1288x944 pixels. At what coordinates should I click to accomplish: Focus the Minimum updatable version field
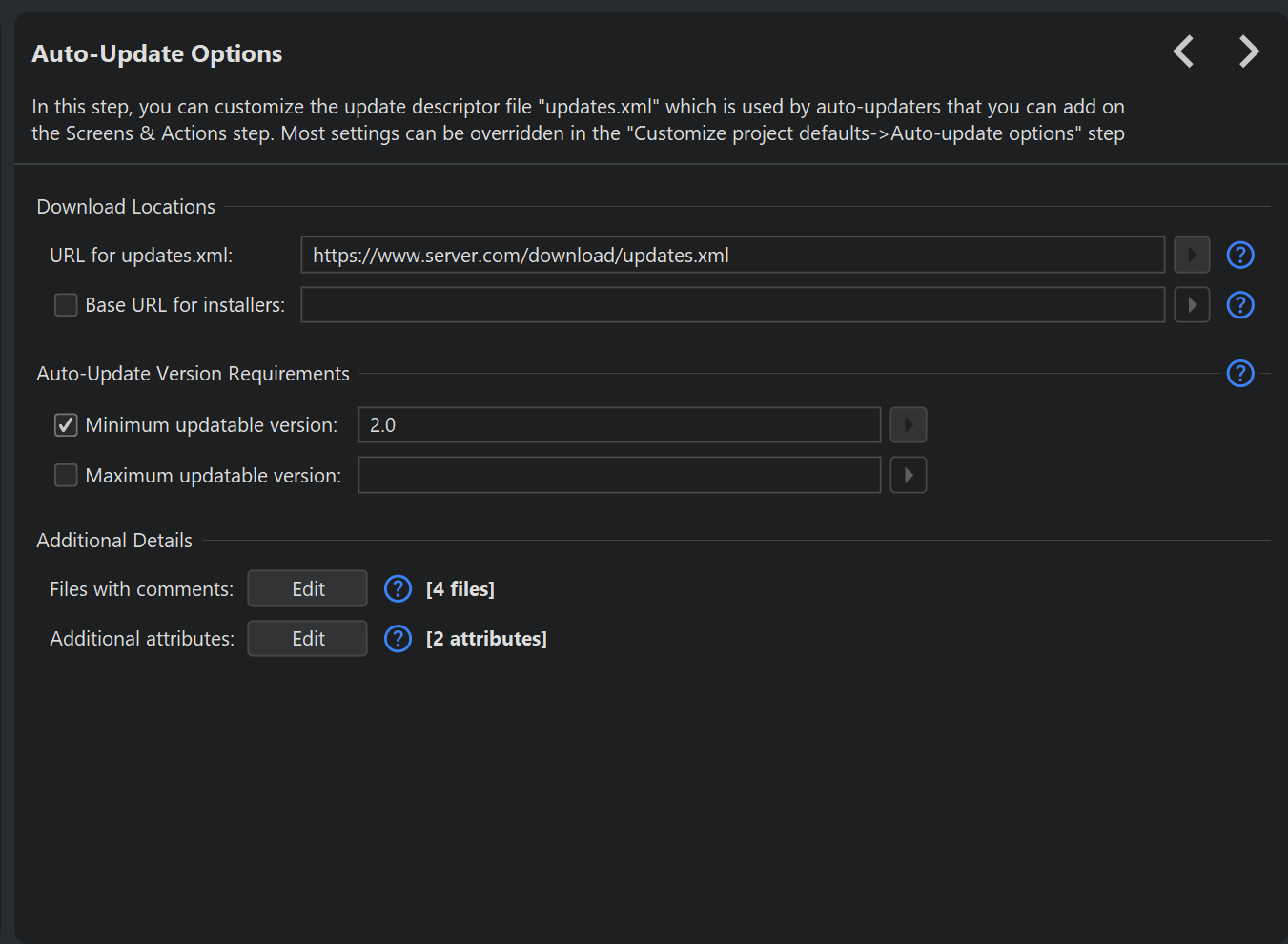(619, 425)
